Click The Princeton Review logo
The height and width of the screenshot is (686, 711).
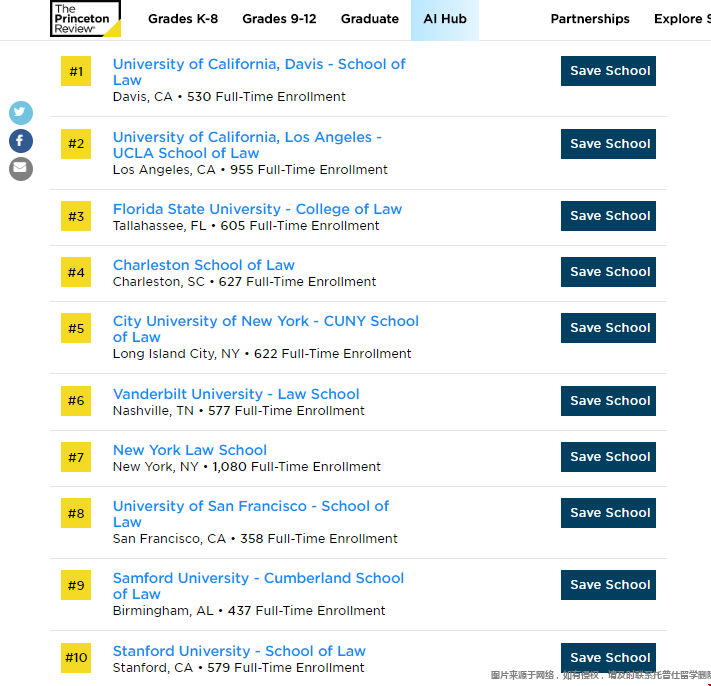point(85,18)
